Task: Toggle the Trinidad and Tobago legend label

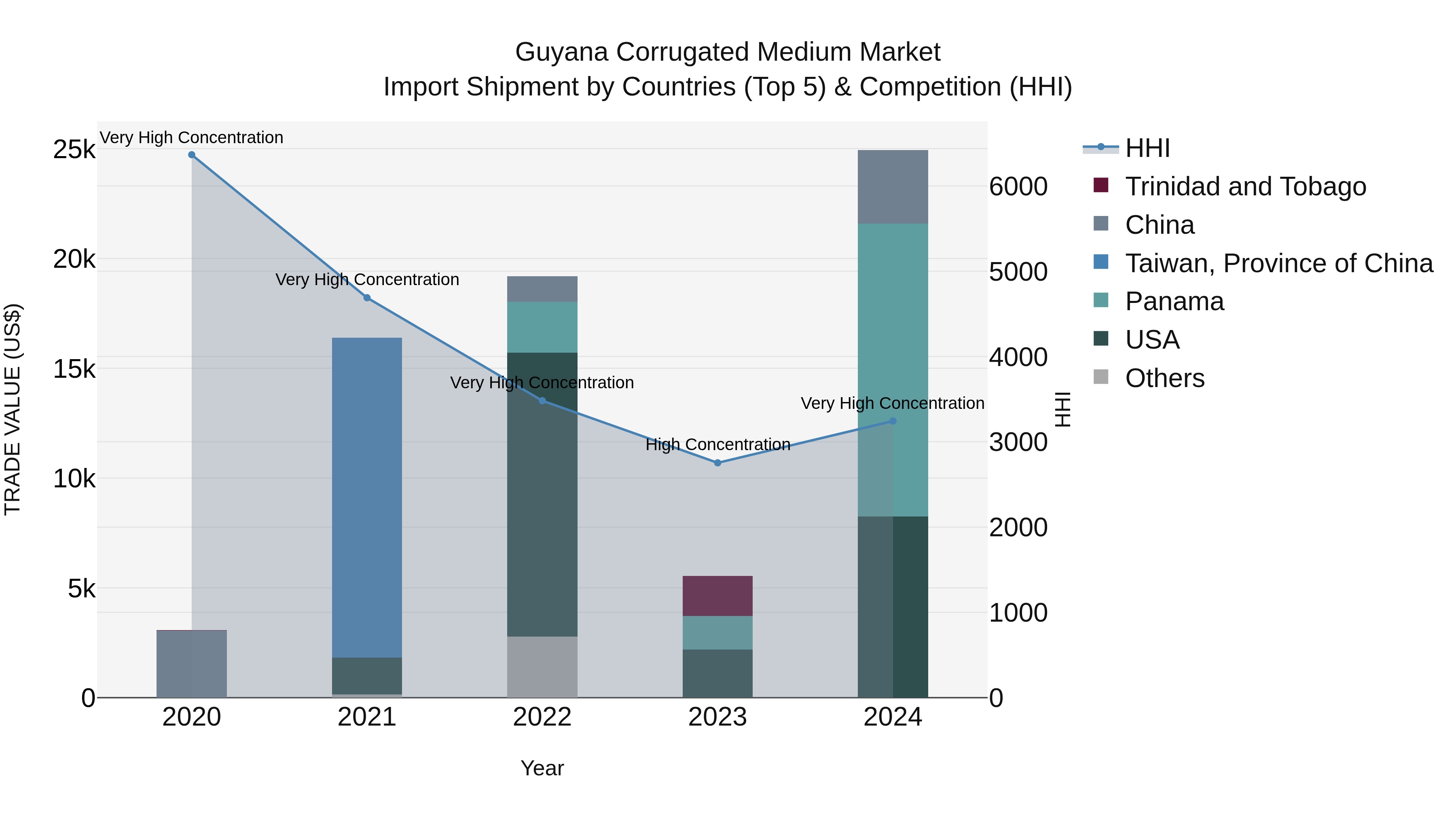Action: 1246,186
